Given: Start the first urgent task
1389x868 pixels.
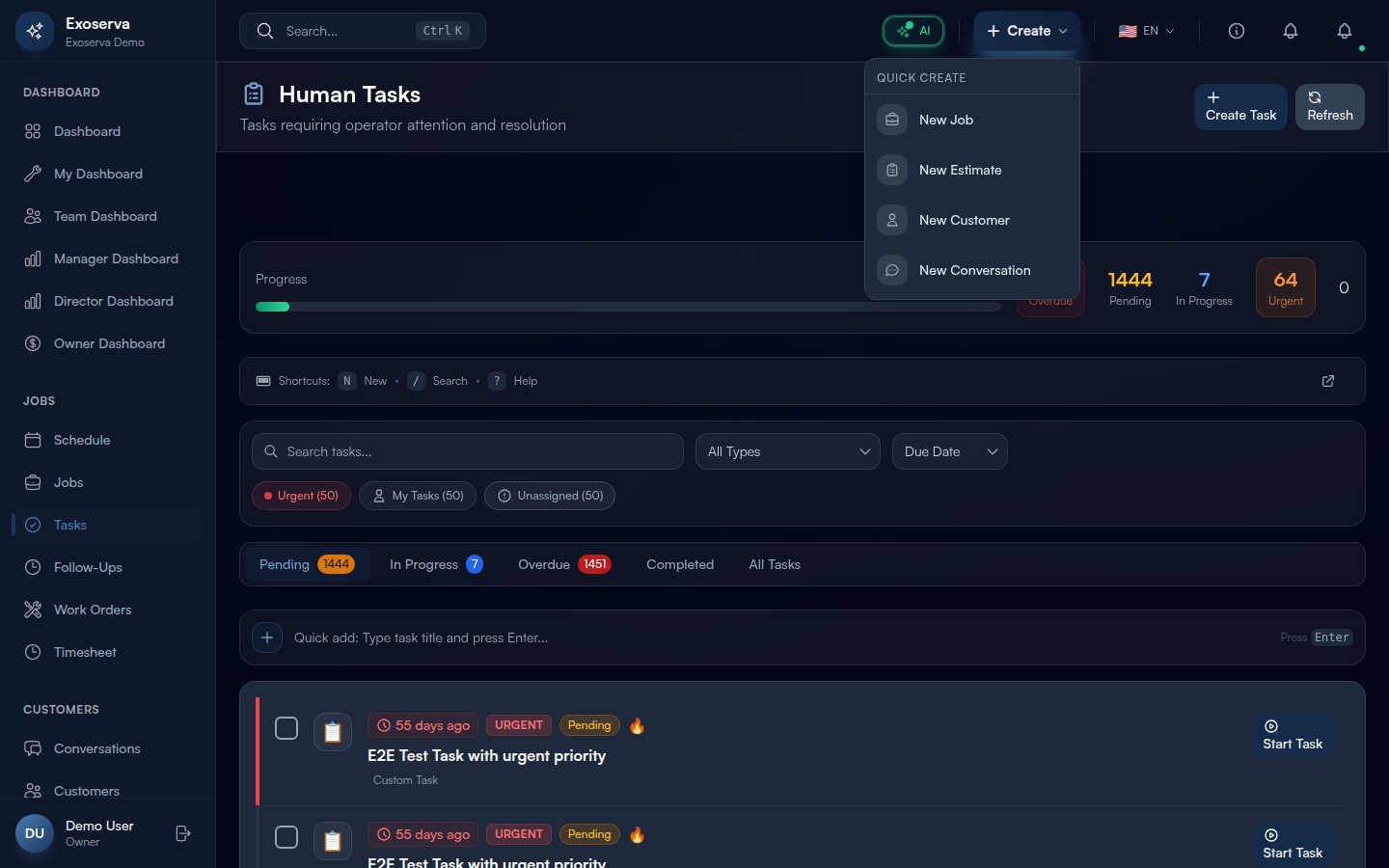Looking at the screenshot, I should pyautogui.click(x=1292, y=735).
